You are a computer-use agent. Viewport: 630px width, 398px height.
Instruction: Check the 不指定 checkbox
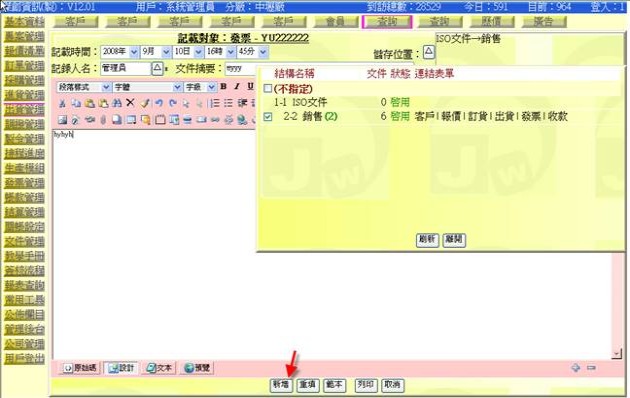(268, 88)
